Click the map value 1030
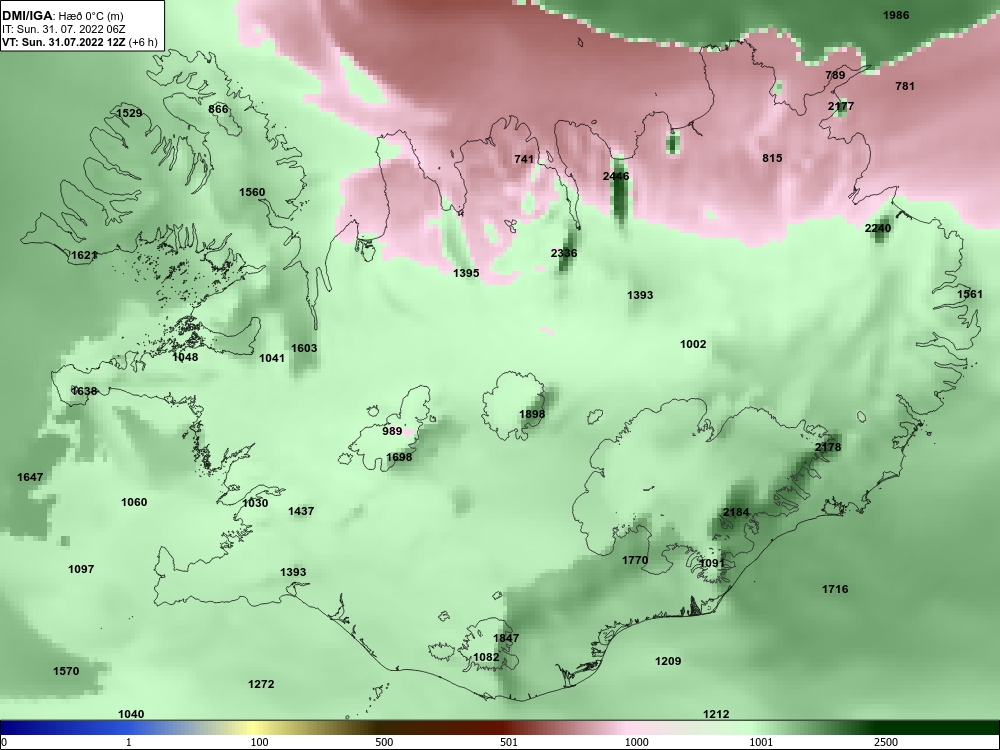This screenshot has width=1000, height=750. (x=255, y=504)
